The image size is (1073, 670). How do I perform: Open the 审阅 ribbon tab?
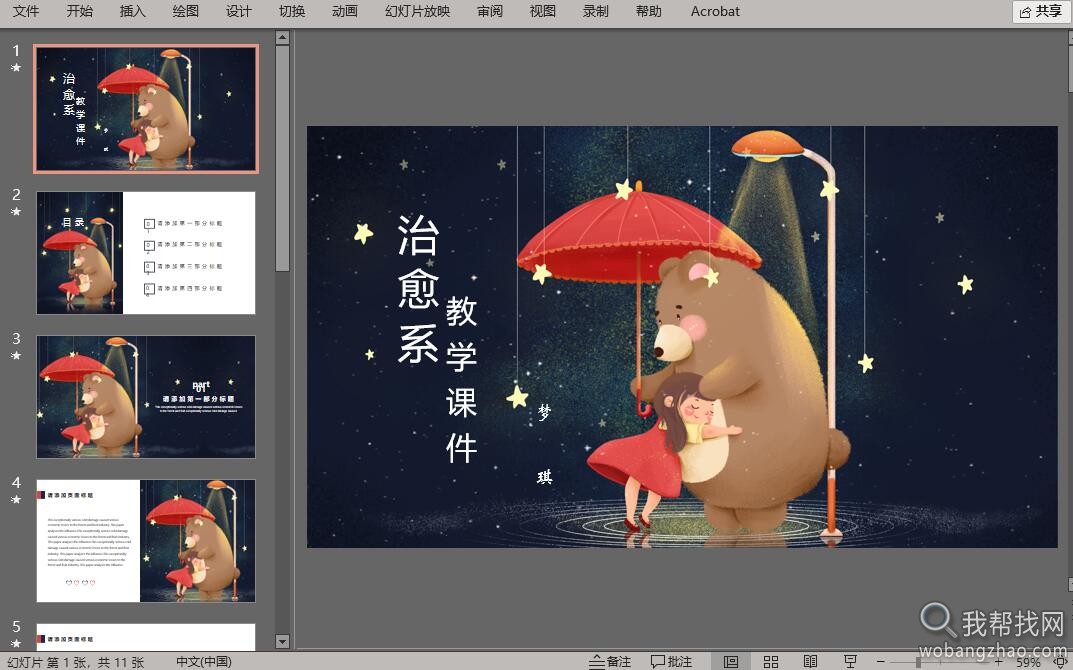click(x=490, y=11)
